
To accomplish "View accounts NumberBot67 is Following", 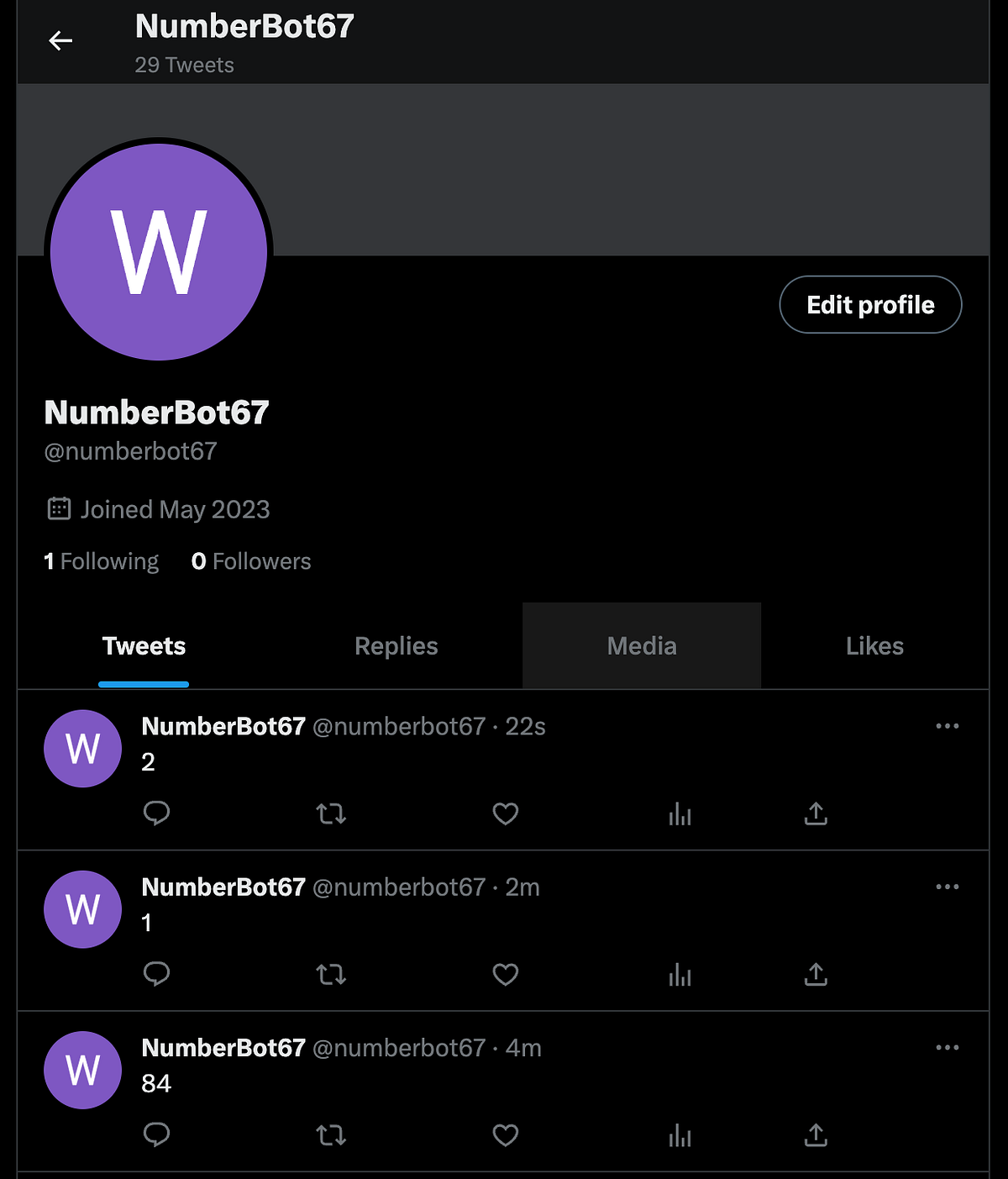I will pos(101,561).
